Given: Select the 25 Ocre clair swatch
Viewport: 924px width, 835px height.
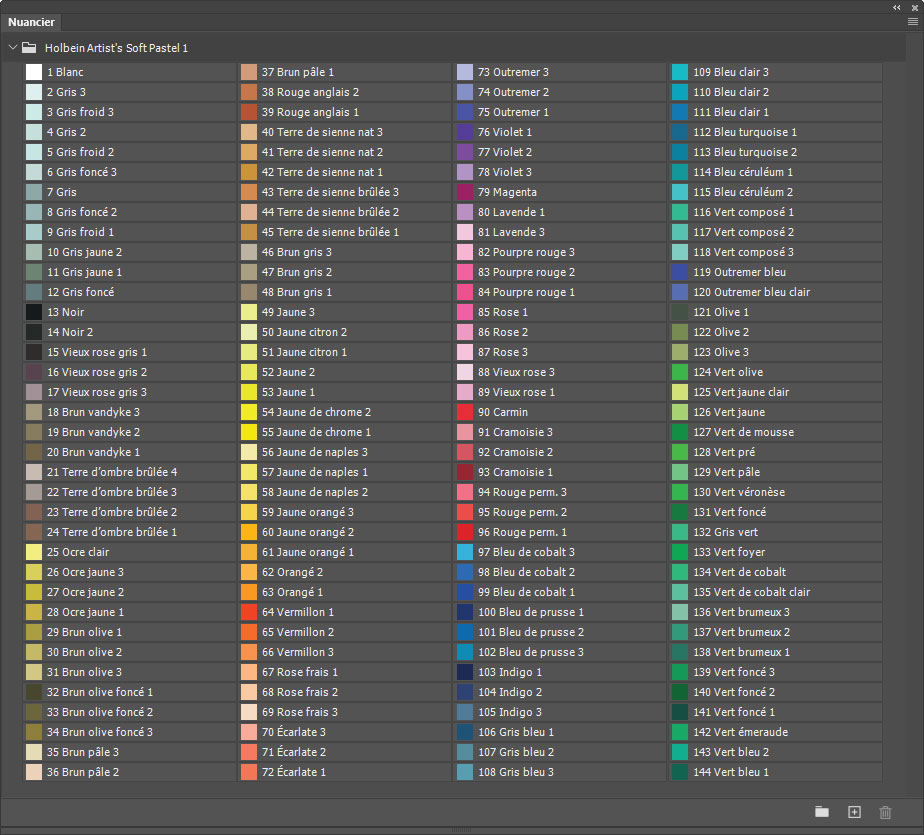Looking at the screenshot, I should coord(34,552).
